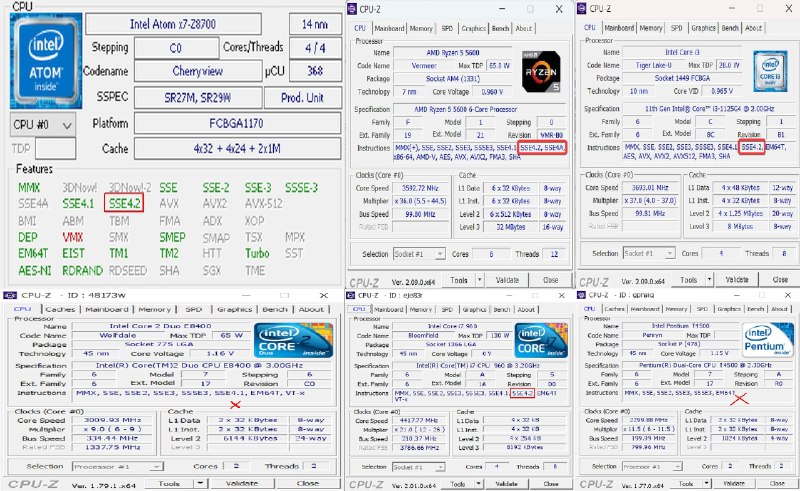
Task: Open Processor #1 selection in Core 2 Duo window
Action: pyautogui.click(x=117, y=467)
